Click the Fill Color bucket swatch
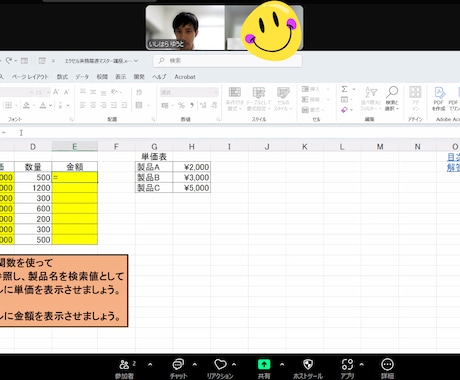Viewport: 460px width, 380px height. point(26,105)
